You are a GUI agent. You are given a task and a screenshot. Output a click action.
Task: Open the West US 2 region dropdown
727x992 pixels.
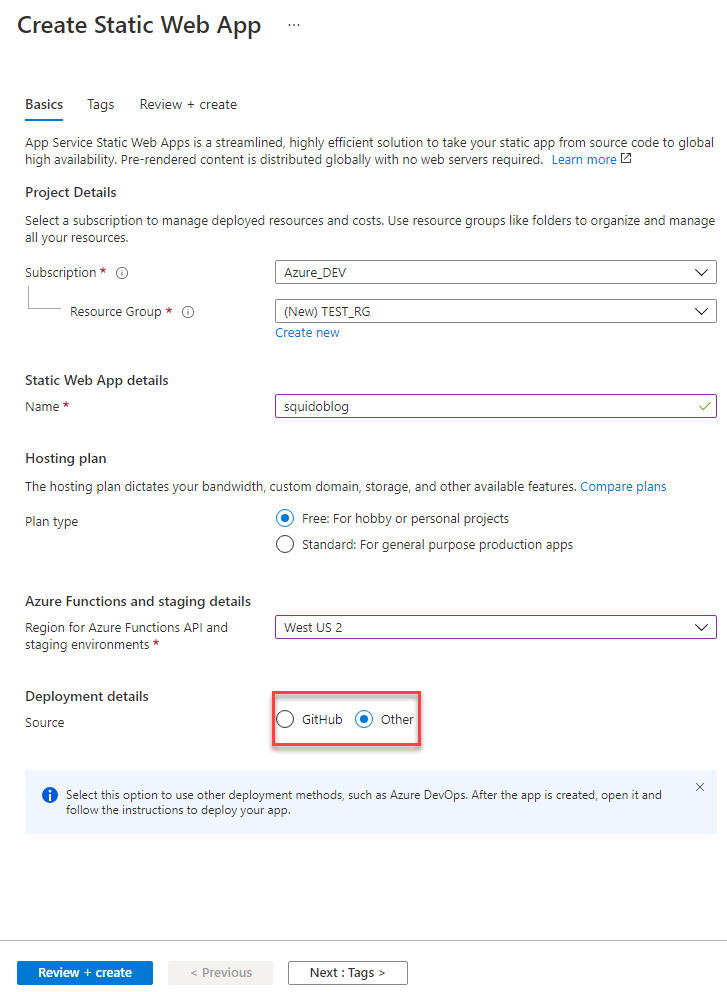pyautogui.click(x=495, y=627)
